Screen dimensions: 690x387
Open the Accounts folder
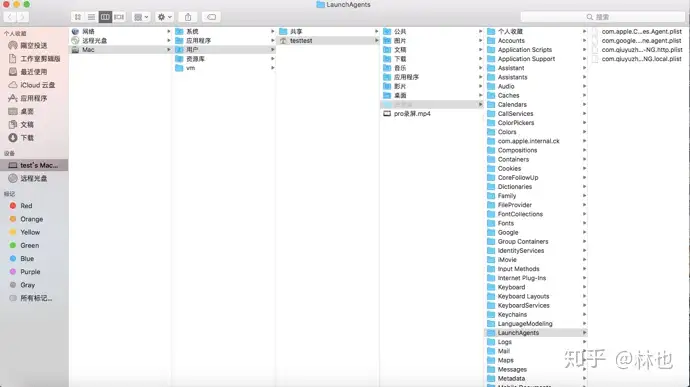point(536,41)
